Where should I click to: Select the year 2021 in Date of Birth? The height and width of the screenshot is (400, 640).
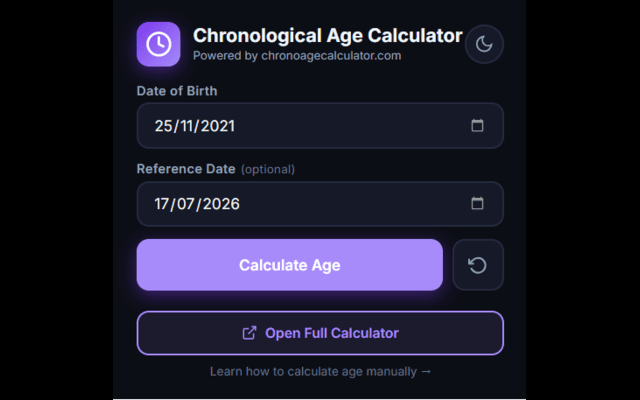[218, 126]
